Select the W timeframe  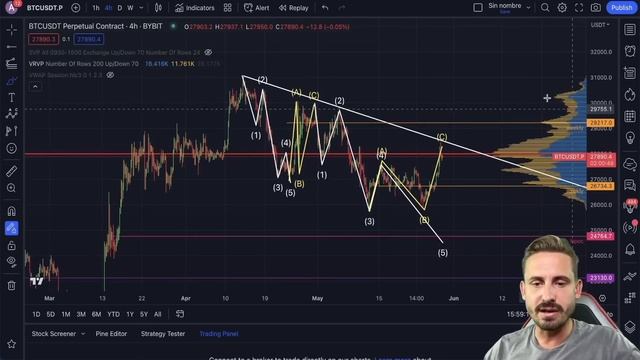(x=130, y=8)
